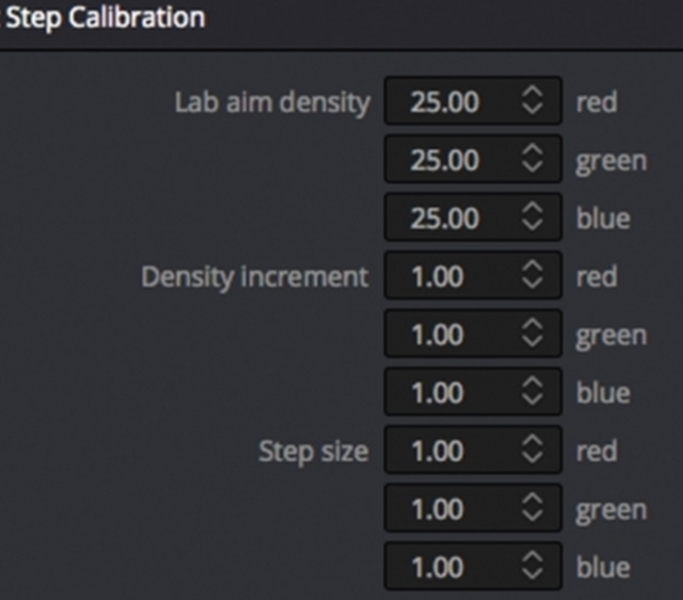The image size is (683, 600).
Task: Click stepper arrows for Density increment red
Action: pyautogui.click(x=533, y=276)
